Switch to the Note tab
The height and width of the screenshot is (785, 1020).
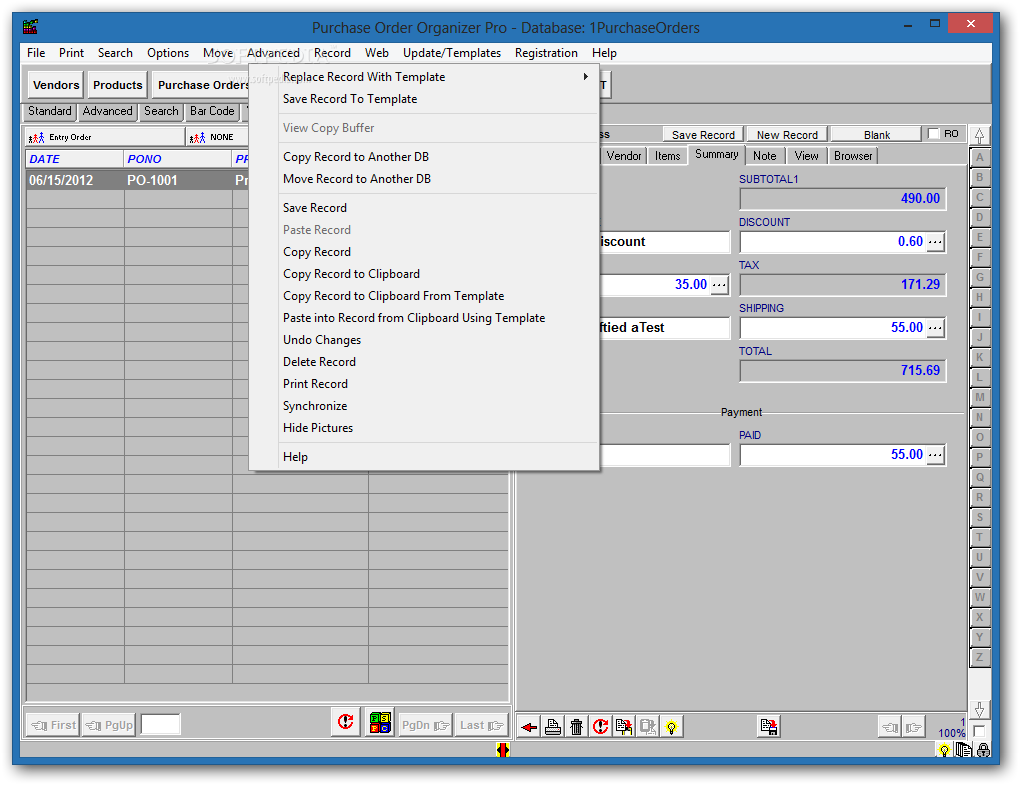pyautogui.click(x=764, y=156)
